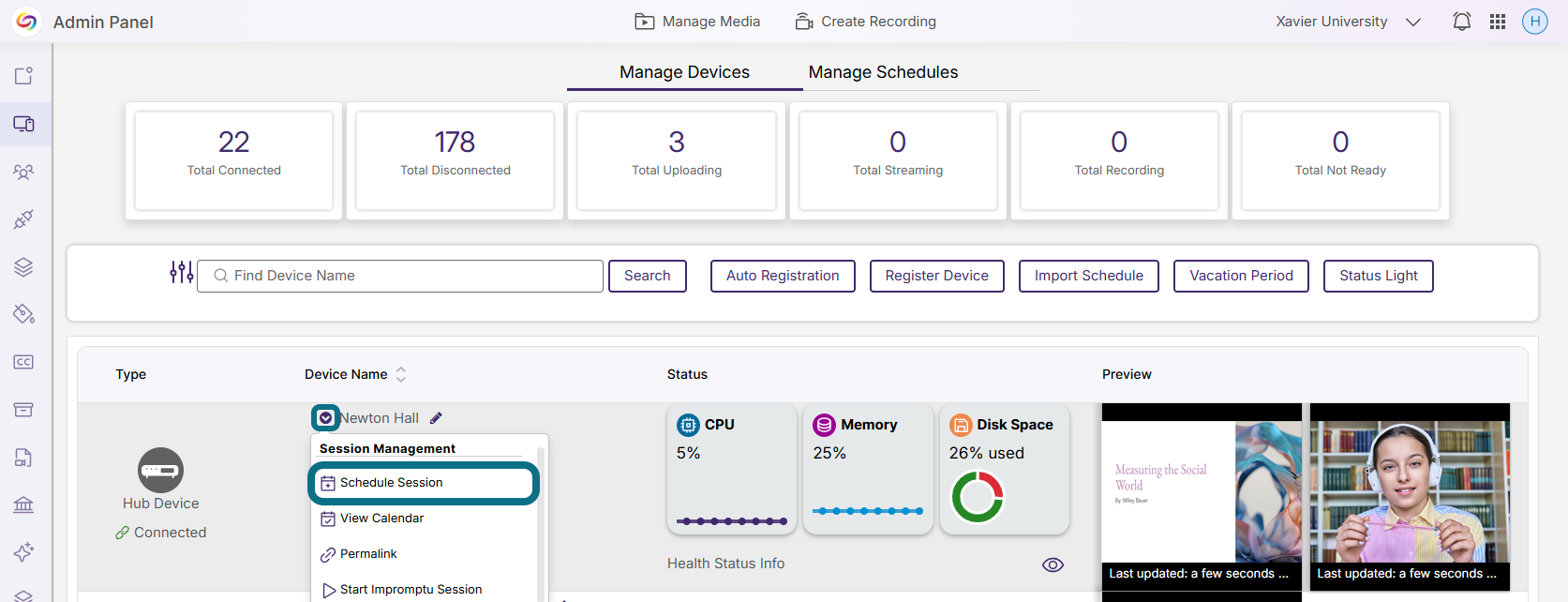Click the pencil icon next to Newton Hall

(436, 418)
